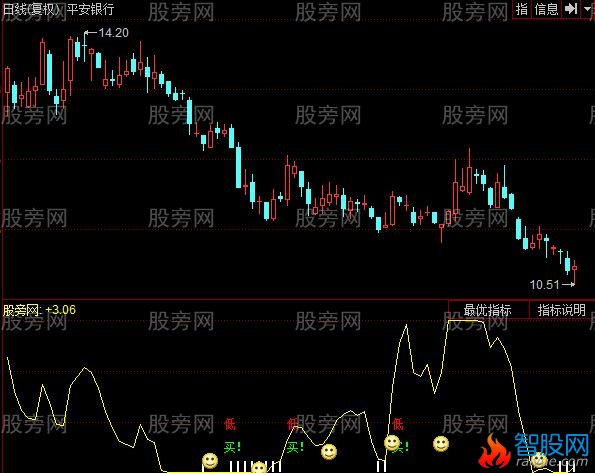Select the candlestick at the 14.20 high
The width and height of the screenshot is (595, 473).
pyautogui.click(x=84, y=46)
